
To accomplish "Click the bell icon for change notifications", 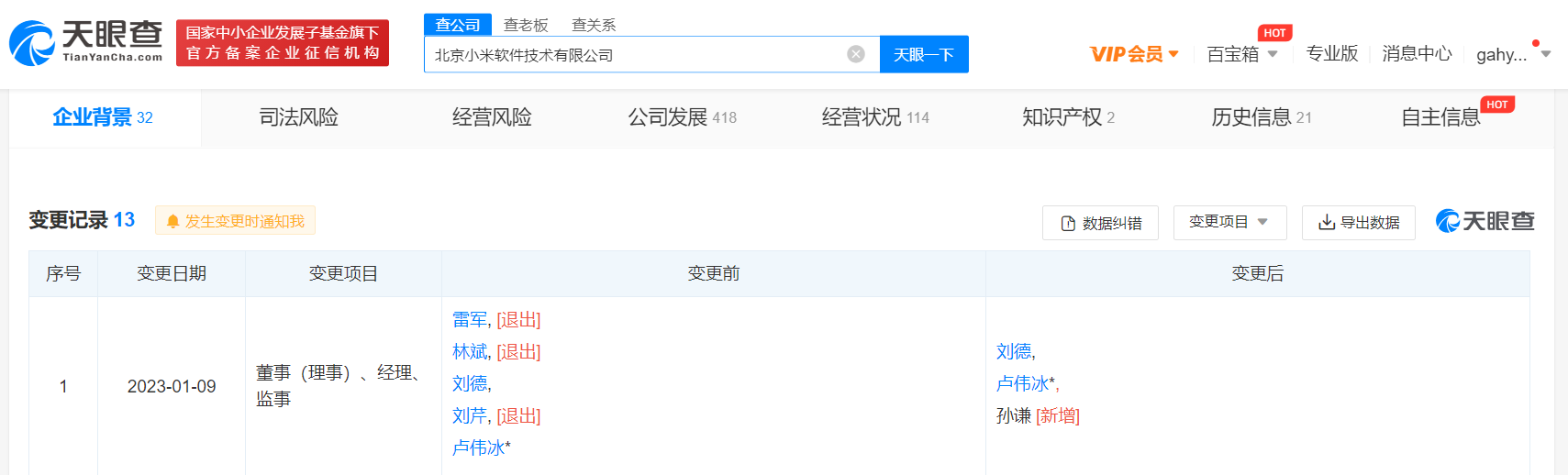I will tap(172, 221).
